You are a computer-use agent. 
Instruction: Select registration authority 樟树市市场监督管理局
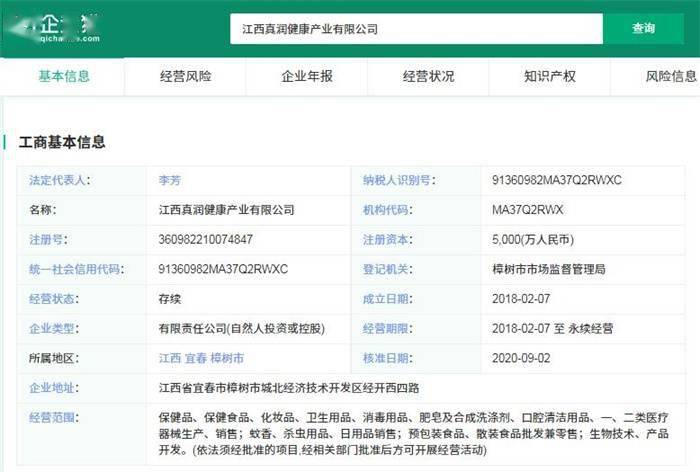click(x=549, y=269)
